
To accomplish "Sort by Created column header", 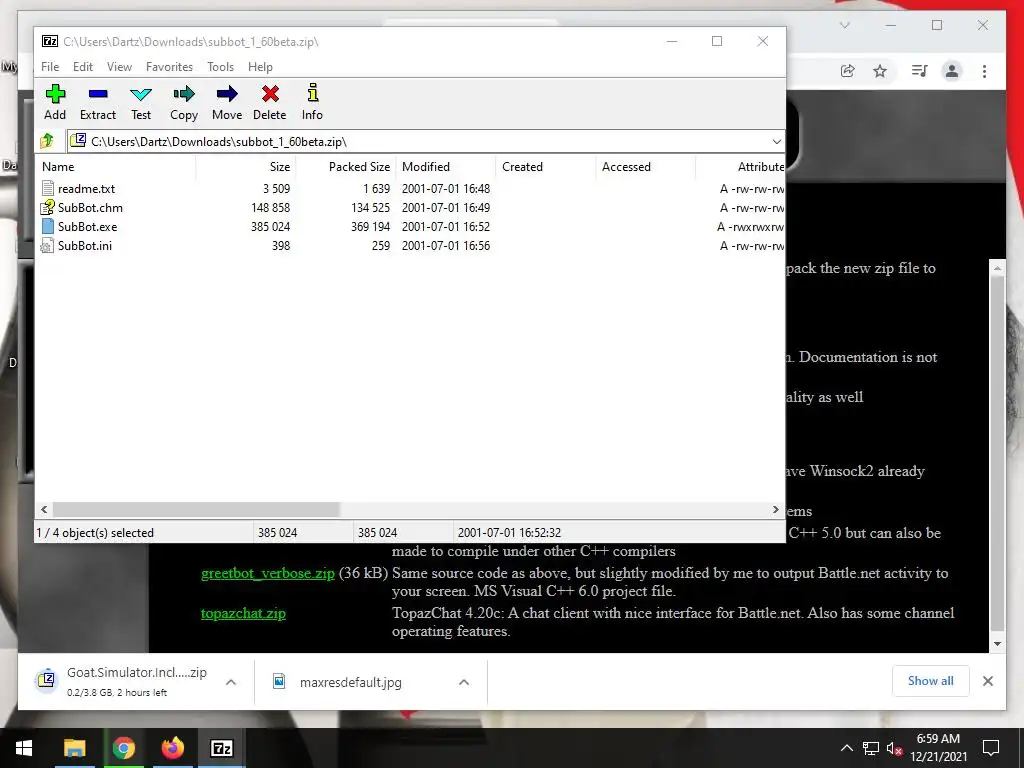I will pyautogui.click(x=545, y=167).
